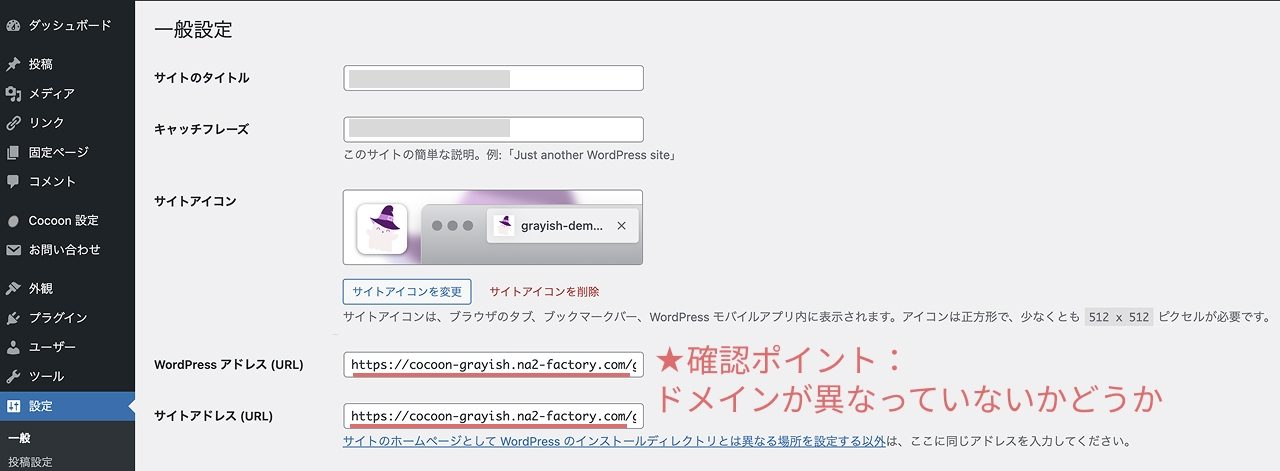Open the WordPress install directory help link
The image size is (1280, 471).
(614, 441)
